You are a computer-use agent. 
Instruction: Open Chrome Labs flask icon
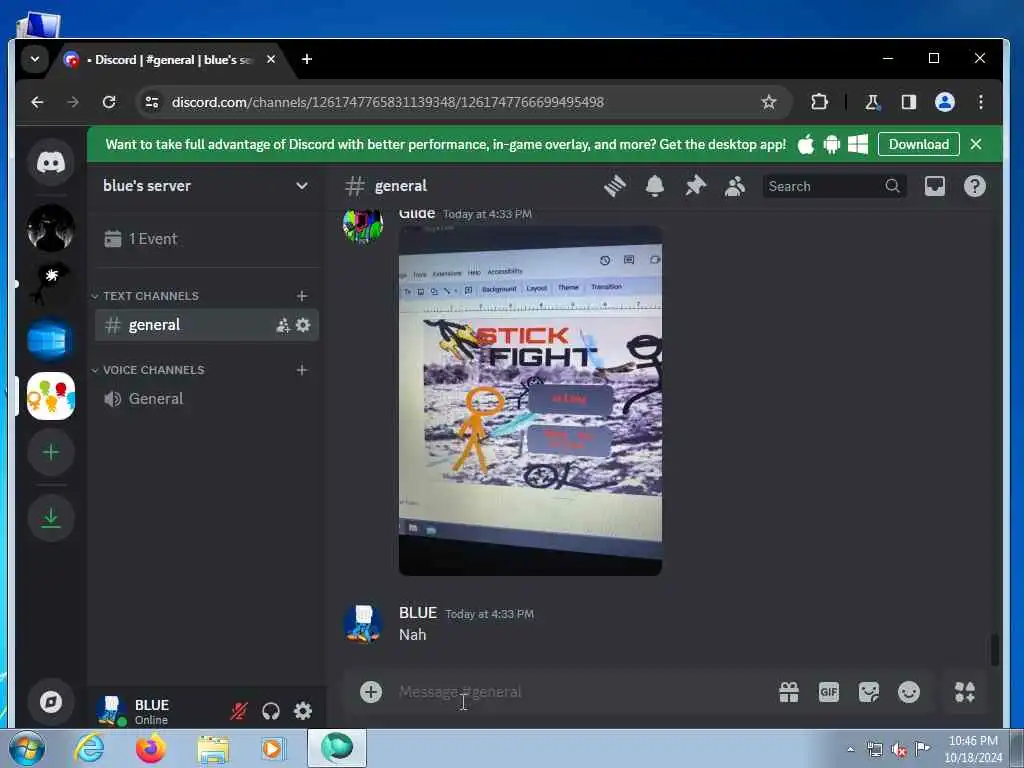tap(872, 102)
